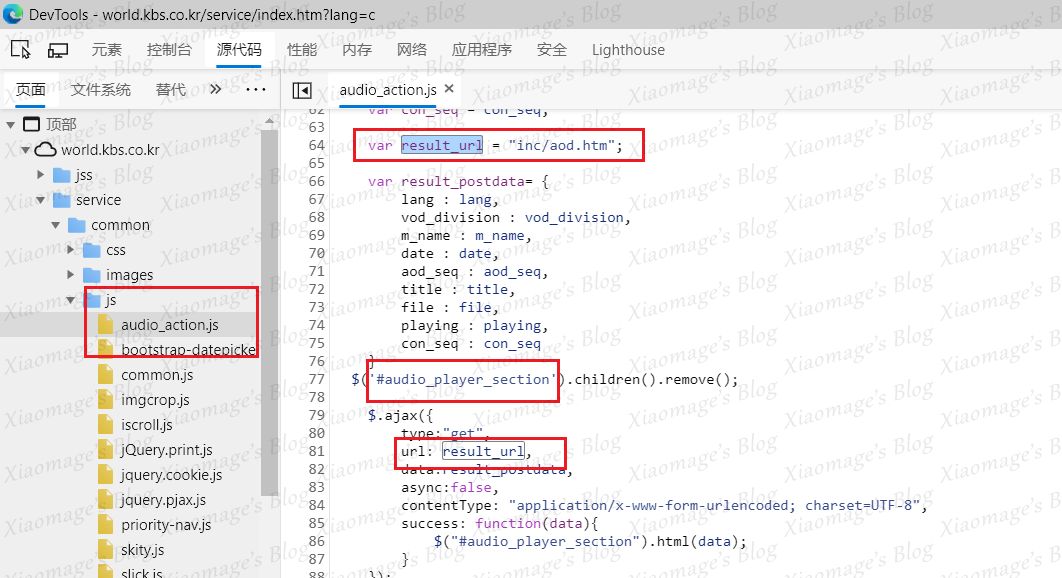Click the skity.js file icon
Image resolution: width=1062 pixels, height=578 pixels.
click(106, 549)
